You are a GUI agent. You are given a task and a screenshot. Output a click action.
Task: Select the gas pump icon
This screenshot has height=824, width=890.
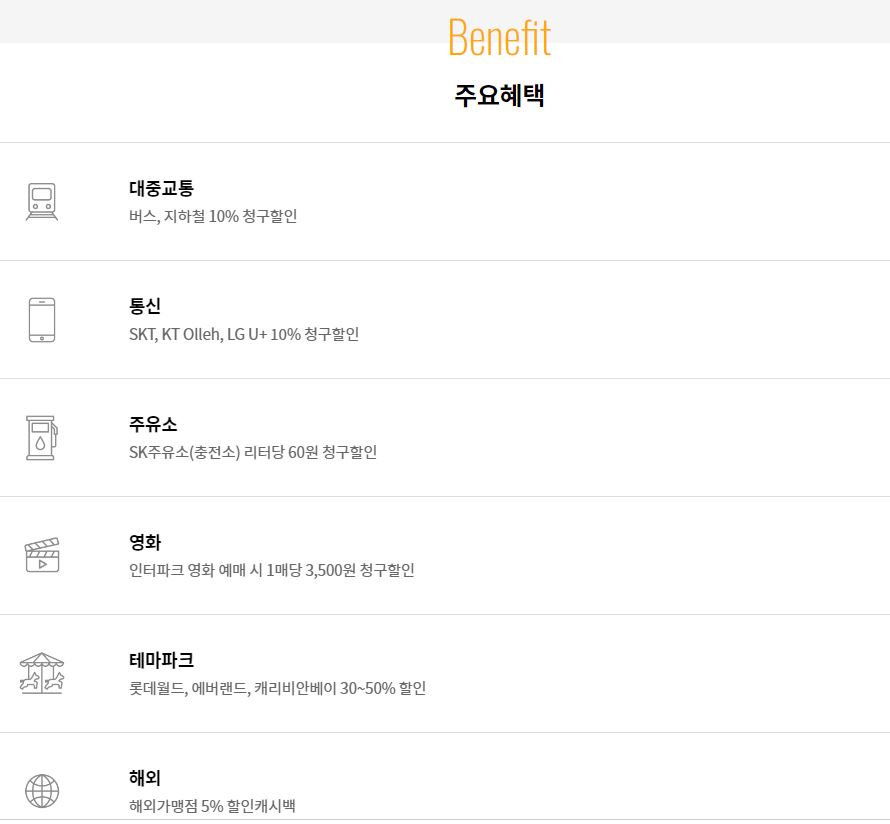(42, 438)
